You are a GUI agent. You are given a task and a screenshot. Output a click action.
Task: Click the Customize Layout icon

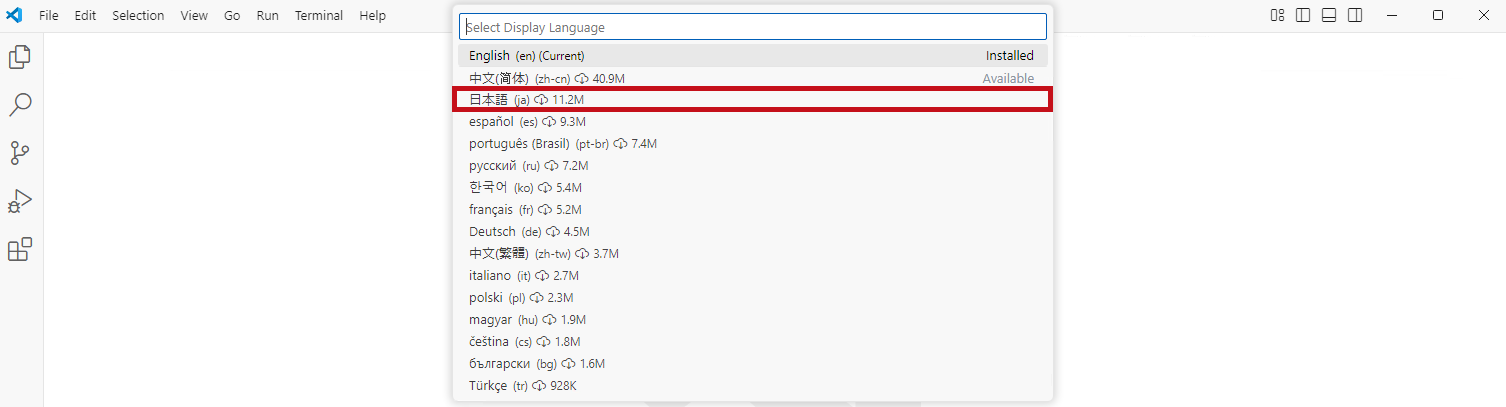(x=1277, y=15)
